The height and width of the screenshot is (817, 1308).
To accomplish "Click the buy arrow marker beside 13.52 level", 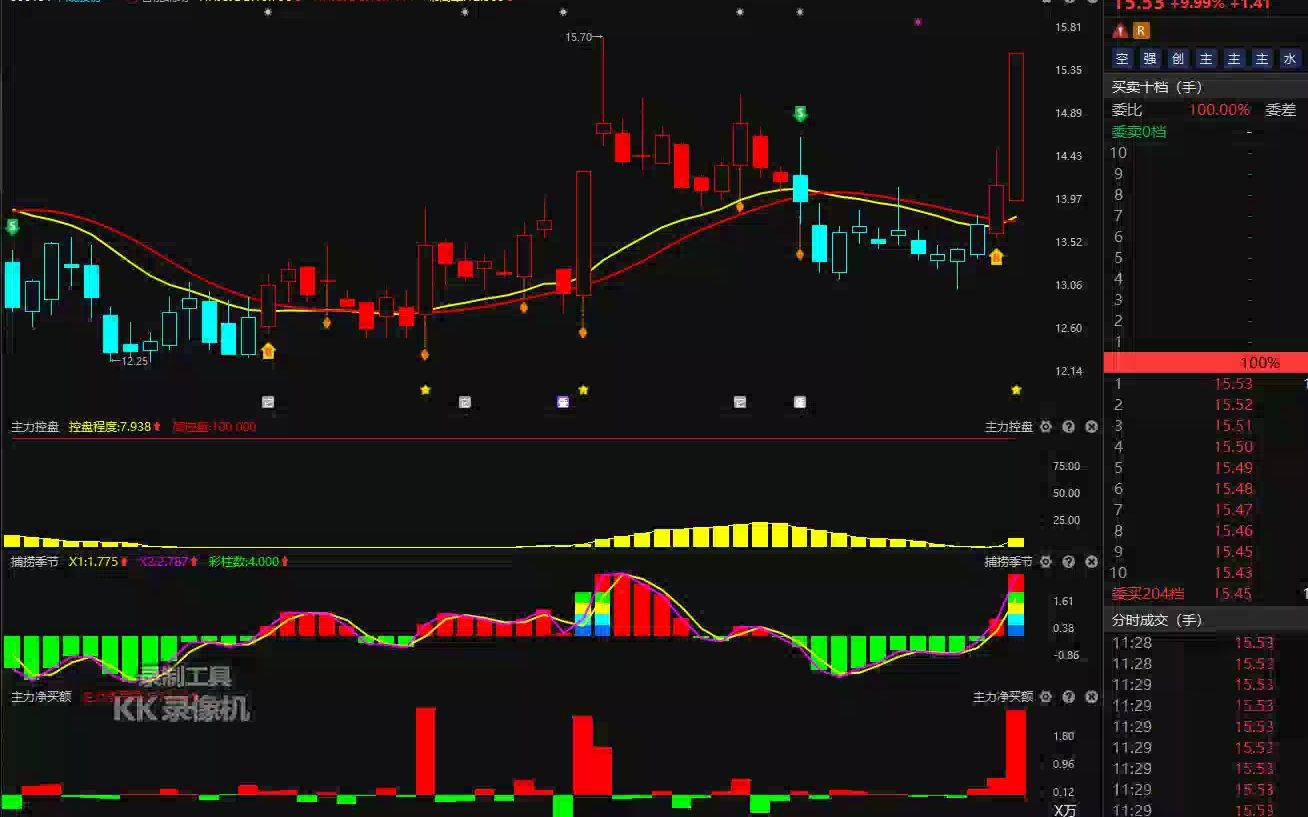I will click(996, 257).
